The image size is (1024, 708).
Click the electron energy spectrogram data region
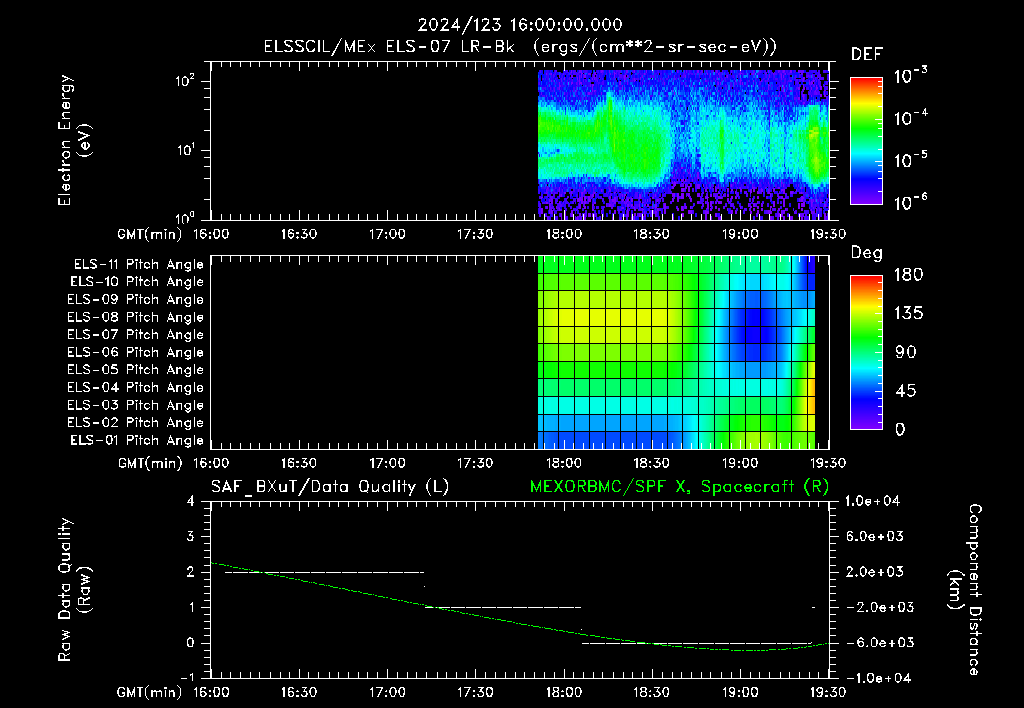pyautogui.click(x=683, y=144)
